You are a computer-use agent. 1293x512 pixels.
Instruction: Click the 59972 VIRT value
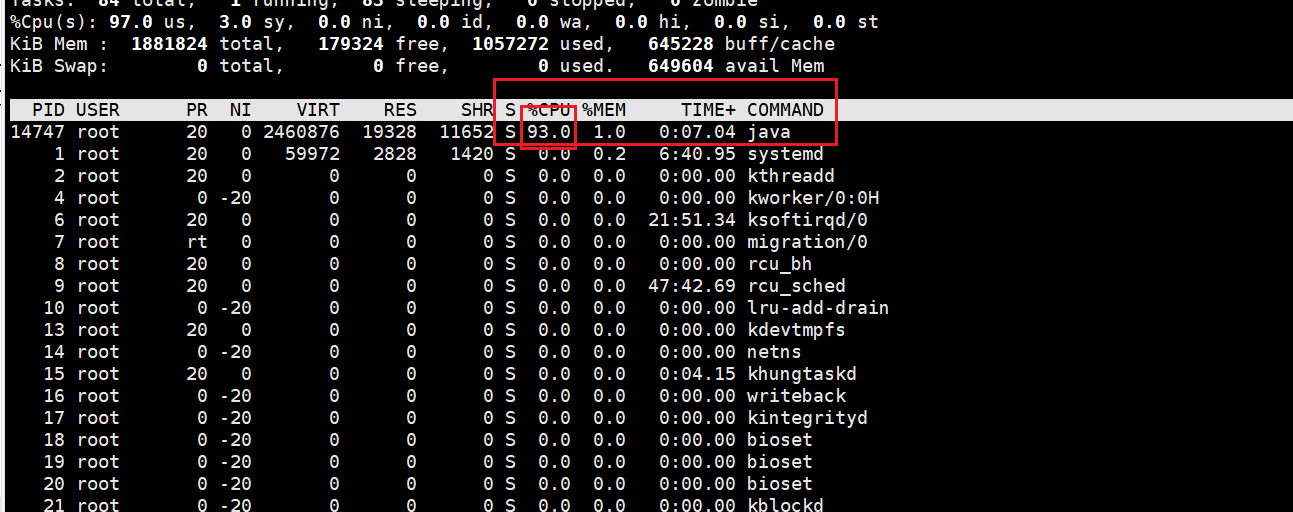click(x=312, y=154)
